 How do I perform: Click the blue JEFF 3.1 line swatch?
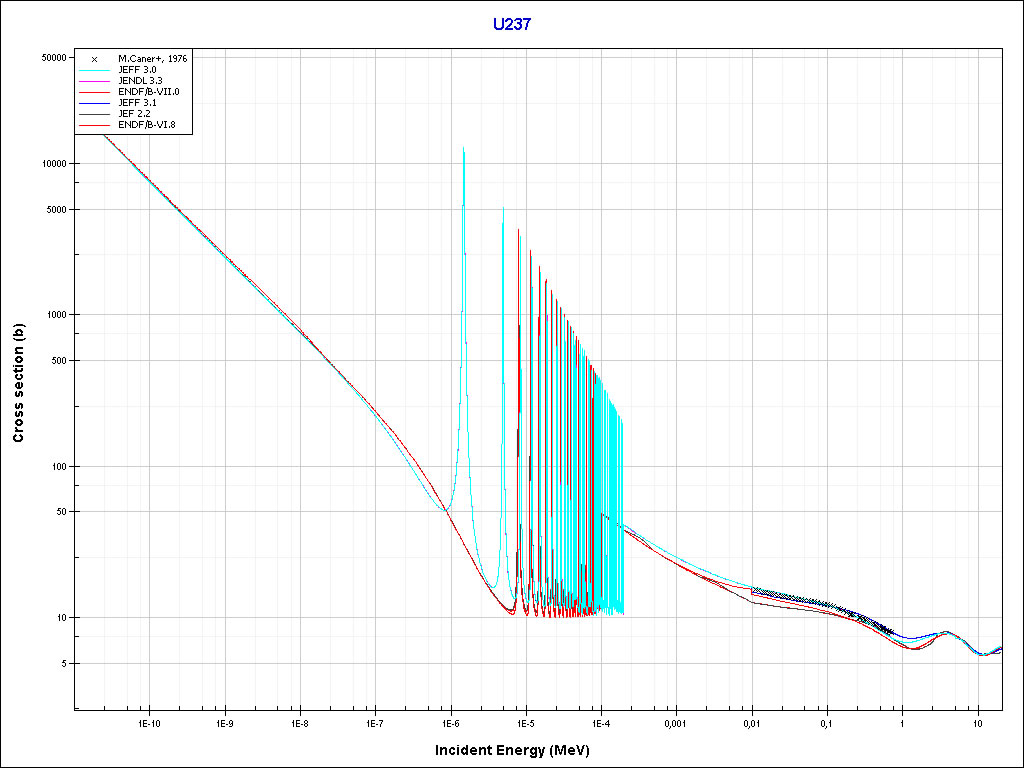click(x=94, y=103)
